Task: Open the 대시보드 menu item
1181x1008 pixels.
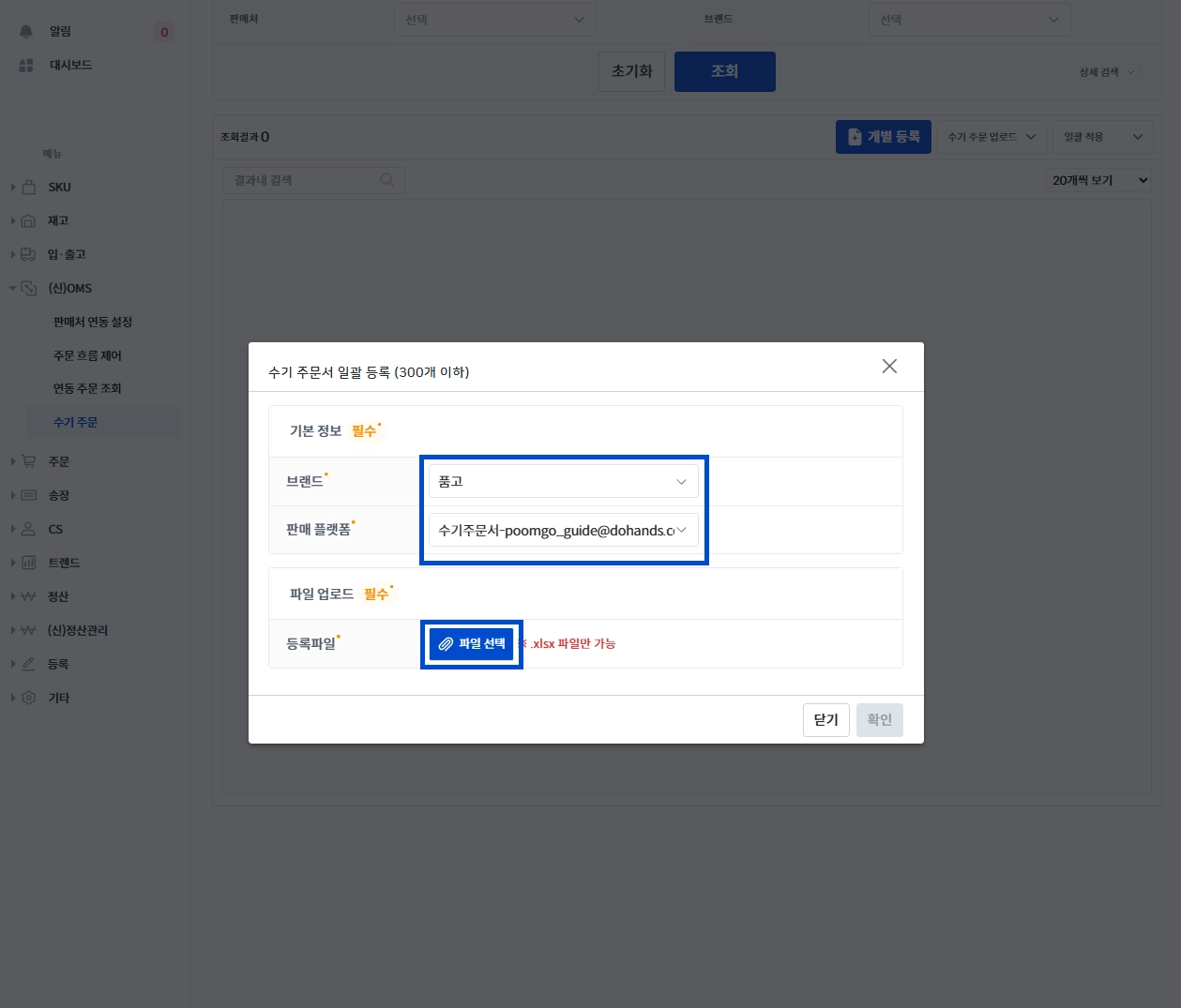Action: (x=70, y=65)
